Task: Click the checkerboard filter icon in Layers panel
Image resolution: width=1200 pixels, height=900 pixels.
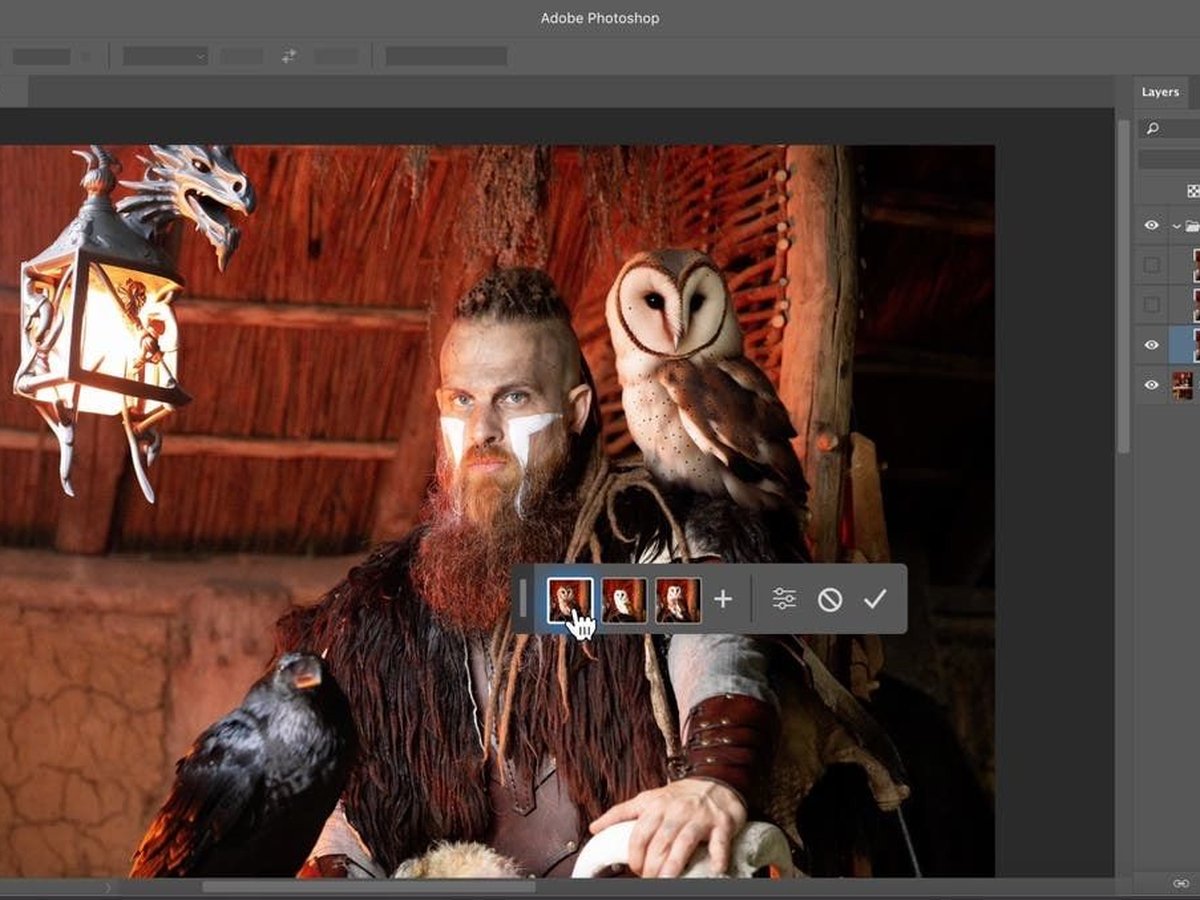Action: pos(1192,189)
